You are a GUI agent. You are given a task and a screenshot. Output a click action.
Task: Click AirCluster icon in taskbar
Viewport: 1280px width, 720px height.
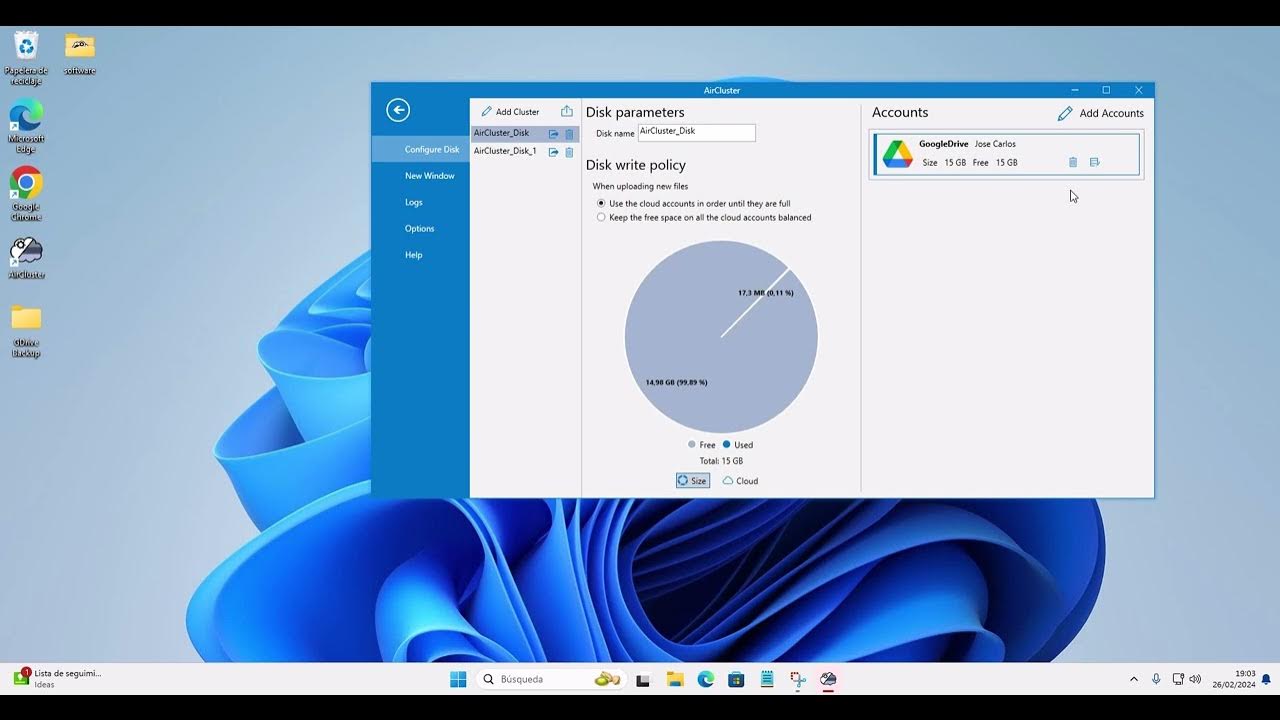828,680
